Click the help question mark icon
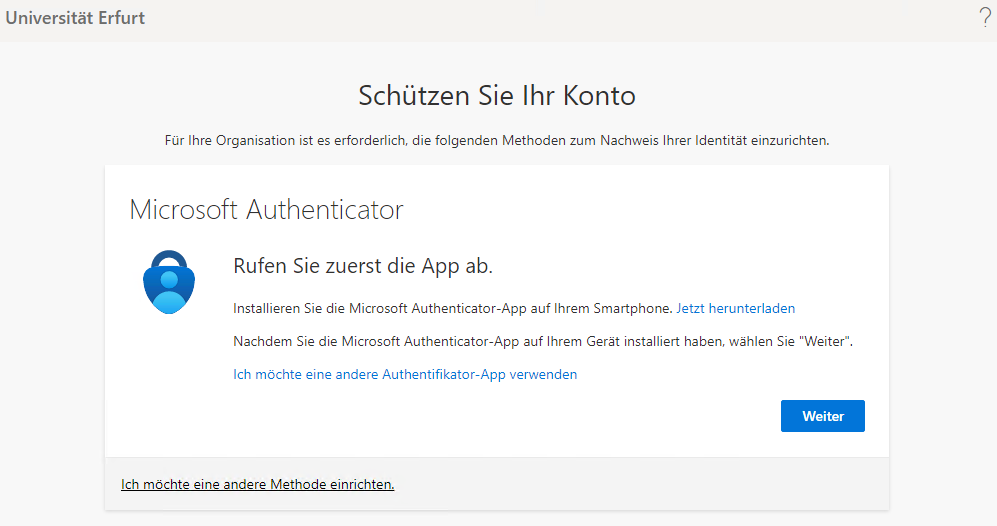The width and height of the screenshot is (997, 526). click(x=984, y=17)
